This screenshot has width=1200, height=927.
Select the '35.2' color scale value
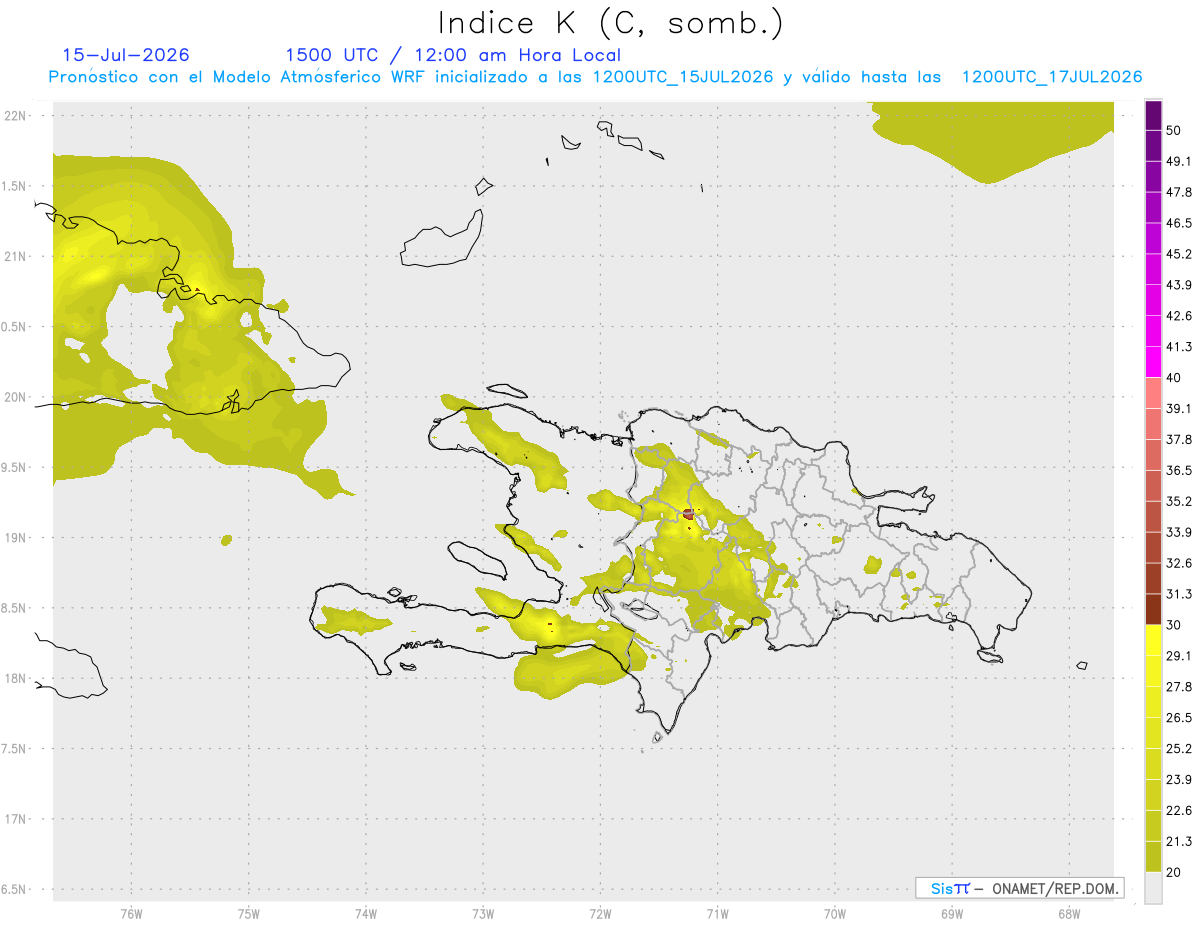coord(1179,501)
